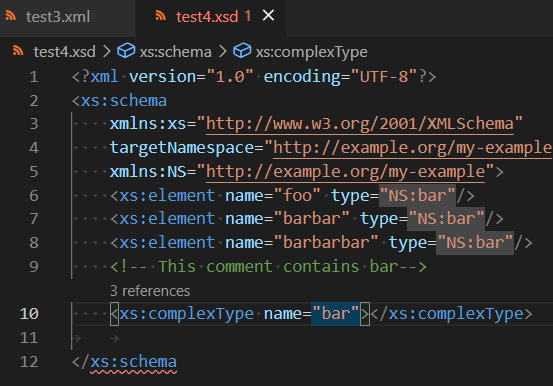Open the xs:schema breadcrumb dropdown

[176, 52]
